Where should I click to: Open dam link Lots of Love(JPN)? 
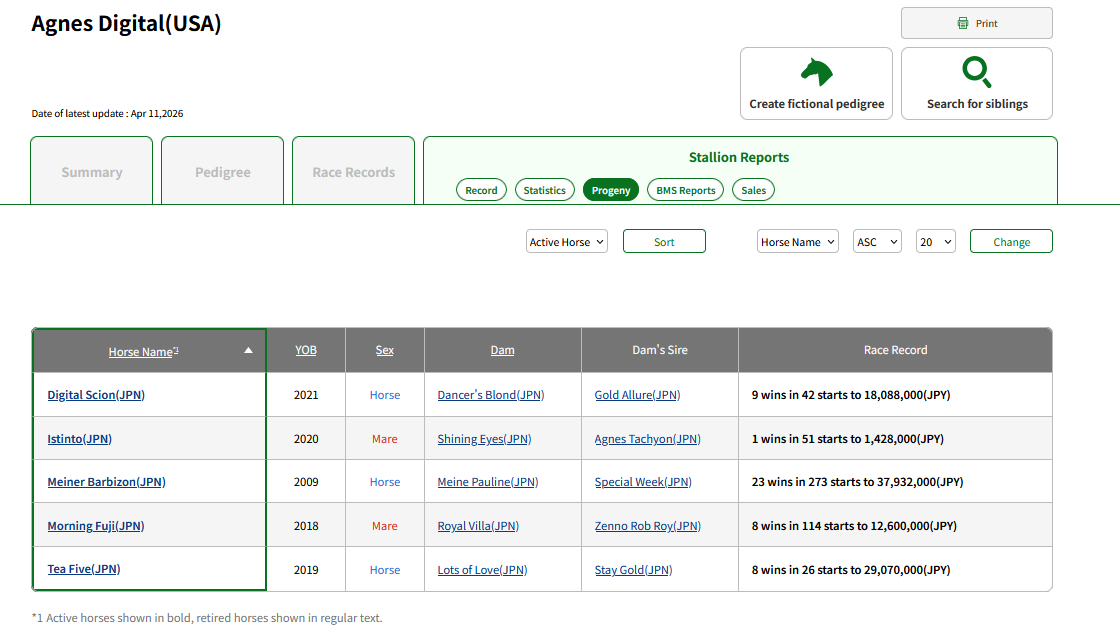(482, 569)
